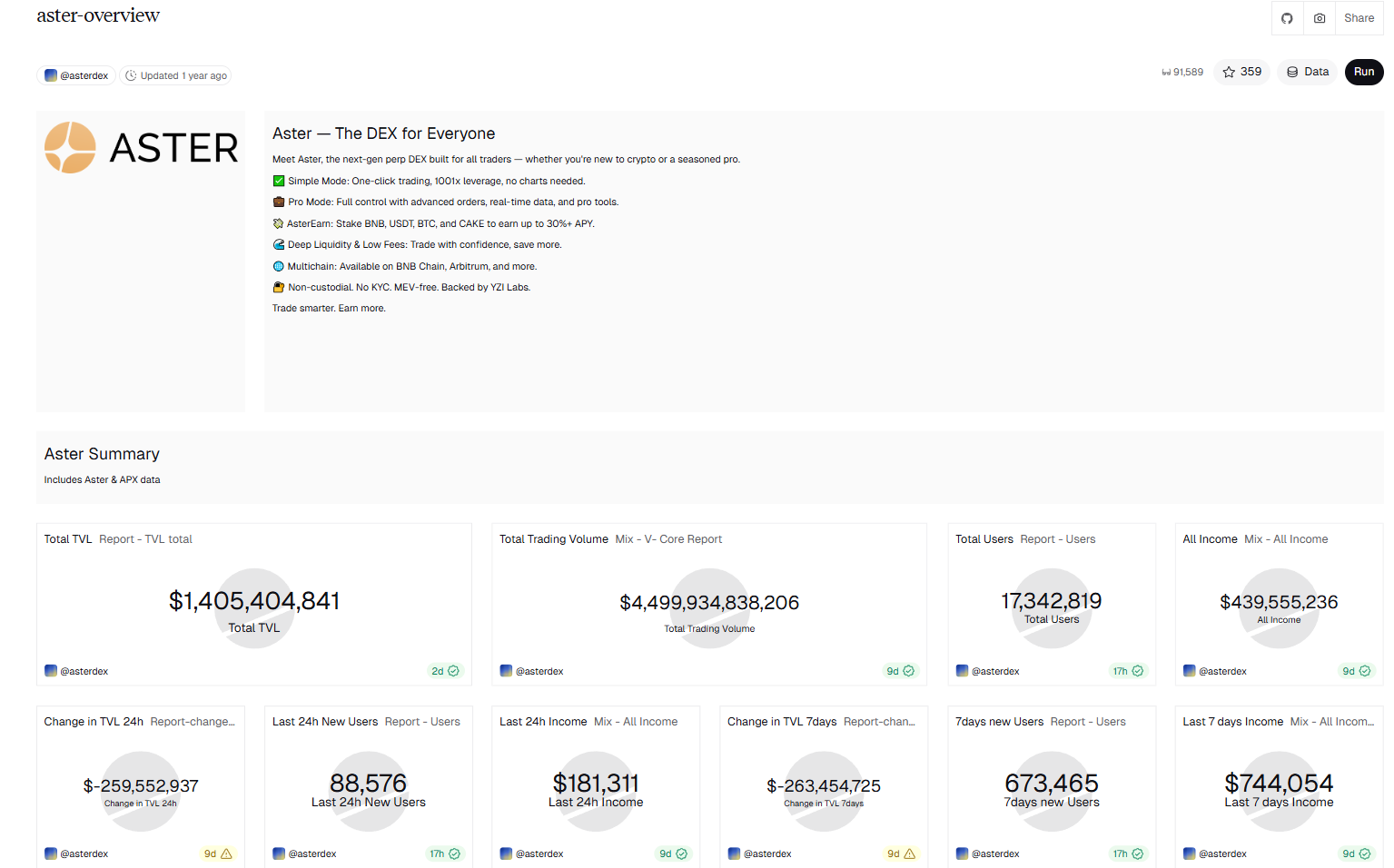The width and height of the screenshot is (1394, 868).
Task: Click the $439,555,236 All Income value
Action: point(1279,602)
